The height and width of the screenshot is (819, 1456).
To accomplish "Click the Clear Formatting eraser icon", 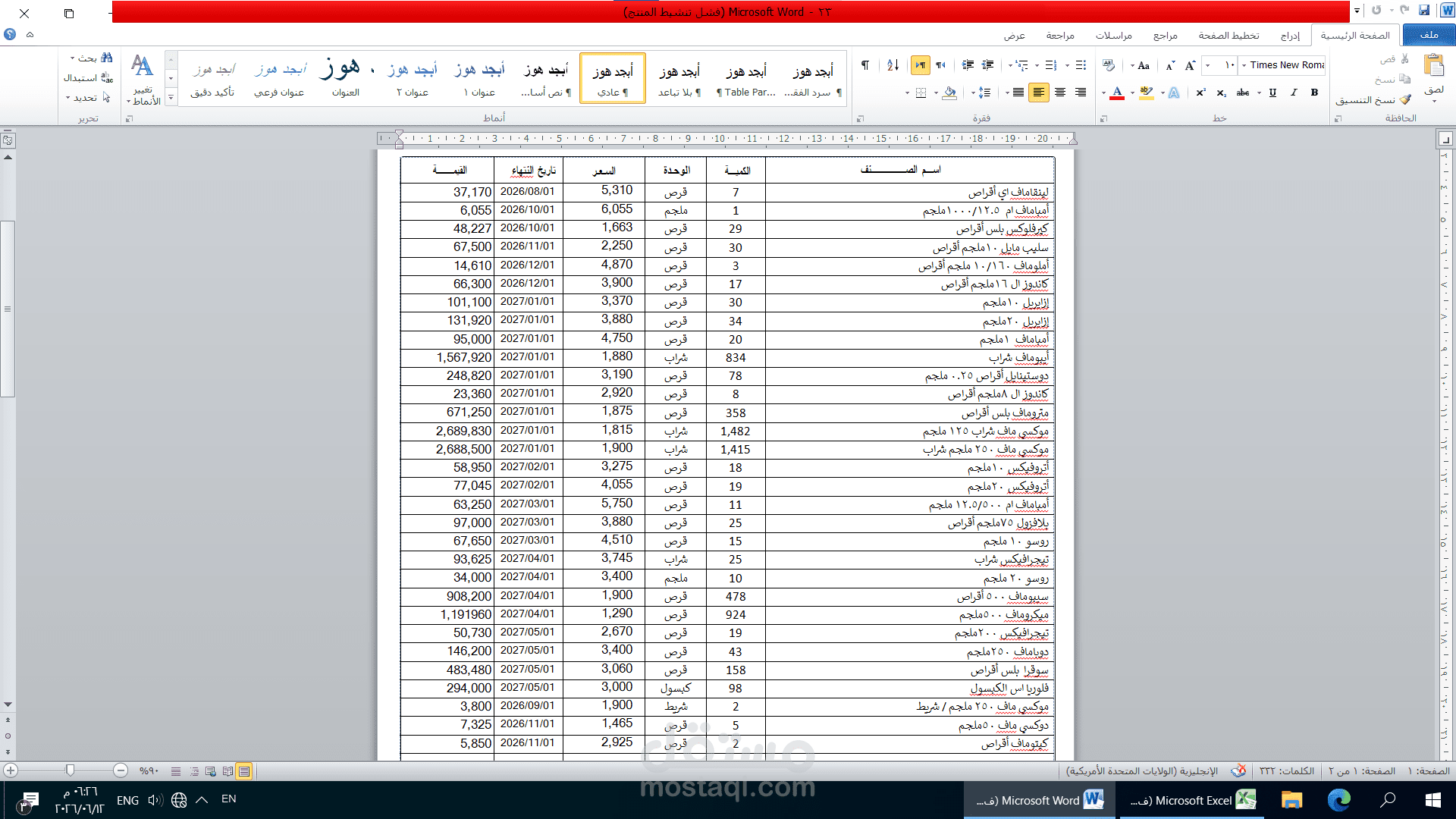I will coord(1109,65).
